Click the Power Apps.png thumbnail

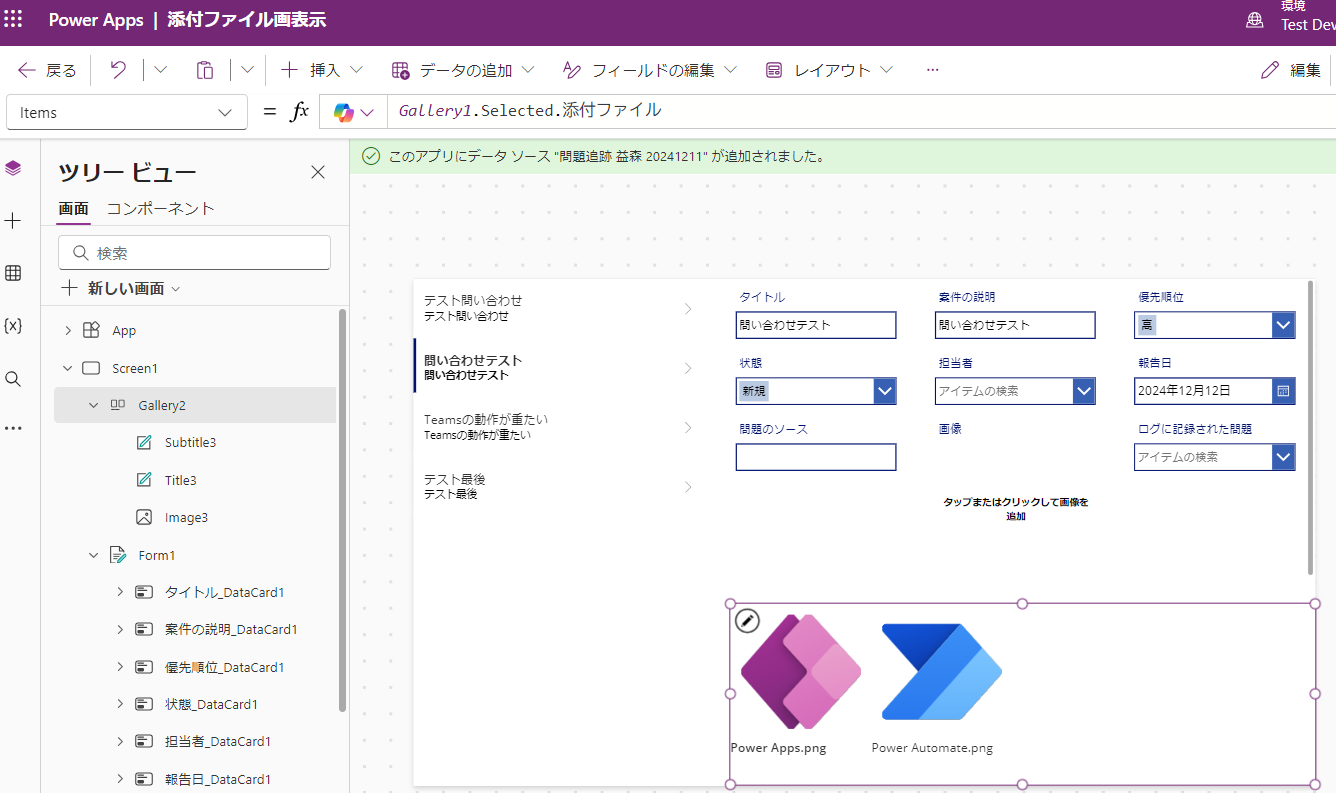(x=800, y=673)
